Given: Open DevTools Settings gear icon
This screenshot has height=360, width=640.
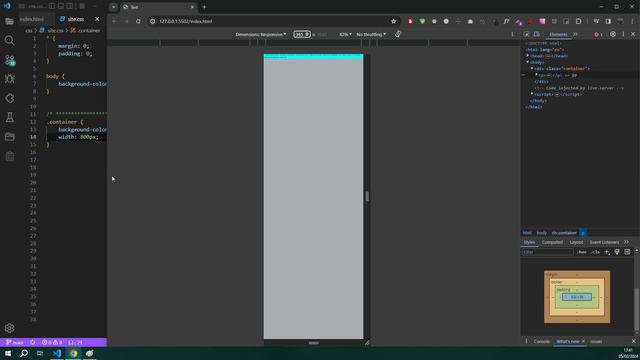Looking at the screenshot, I should [613, 34].
